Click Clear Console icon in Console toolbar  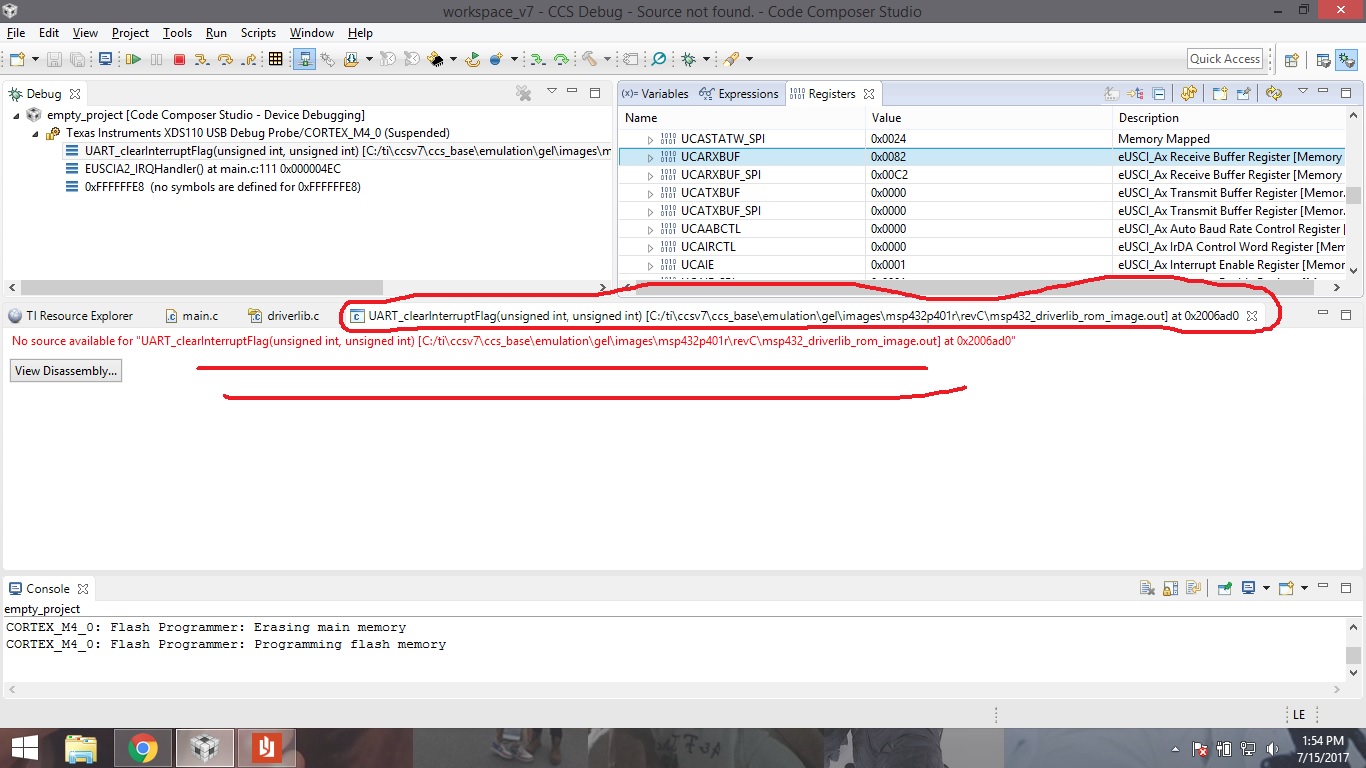point(1148,588)
